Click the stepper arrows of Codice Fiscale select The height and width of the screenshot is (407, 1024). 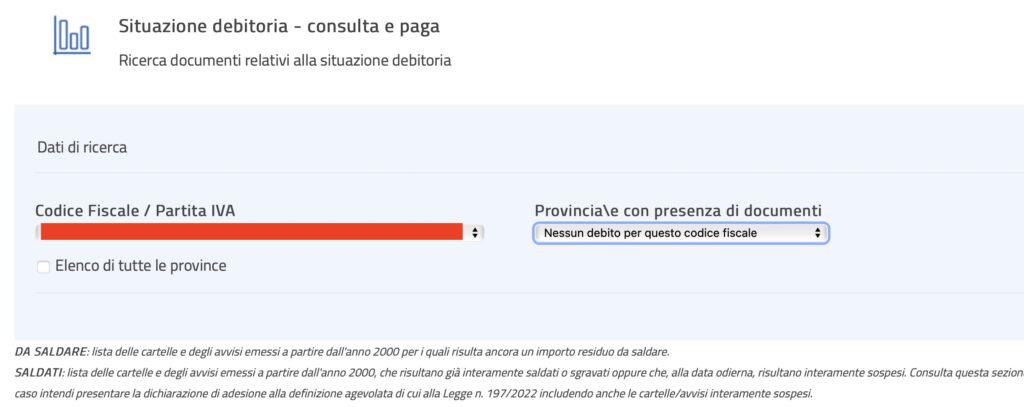475,232
